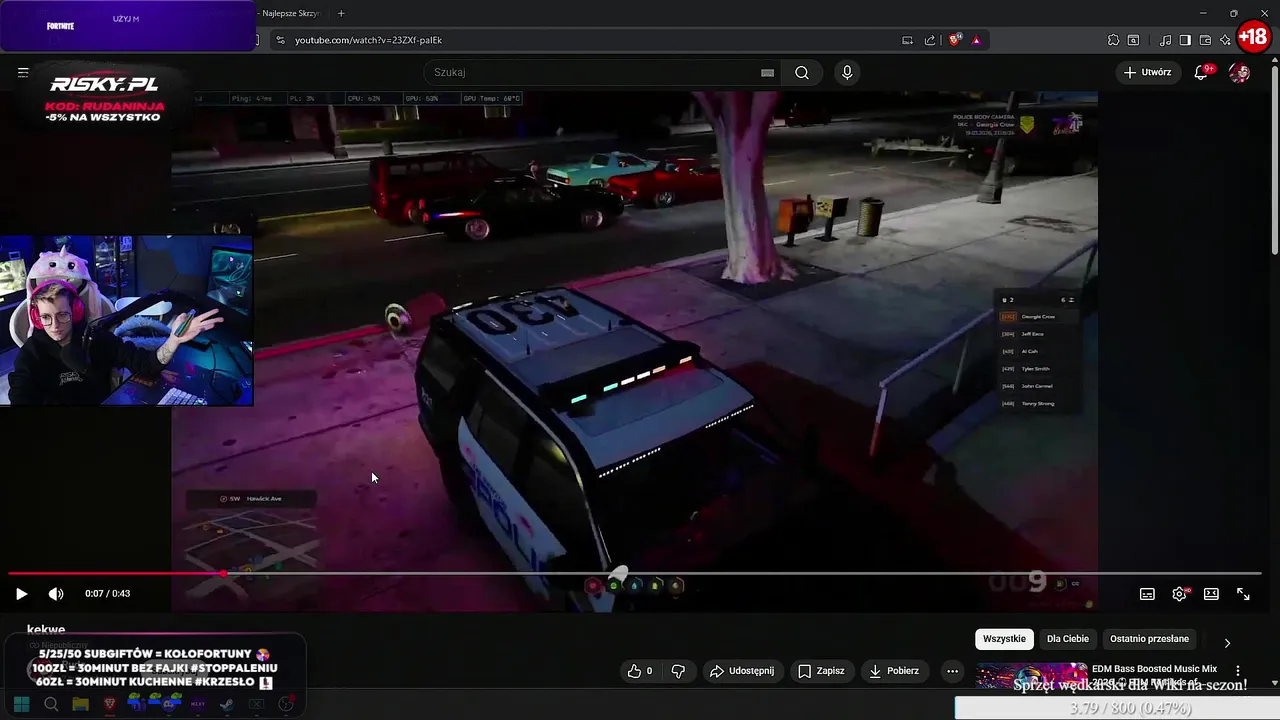Open the YouTube hamburger guide menu

[22, 72]
